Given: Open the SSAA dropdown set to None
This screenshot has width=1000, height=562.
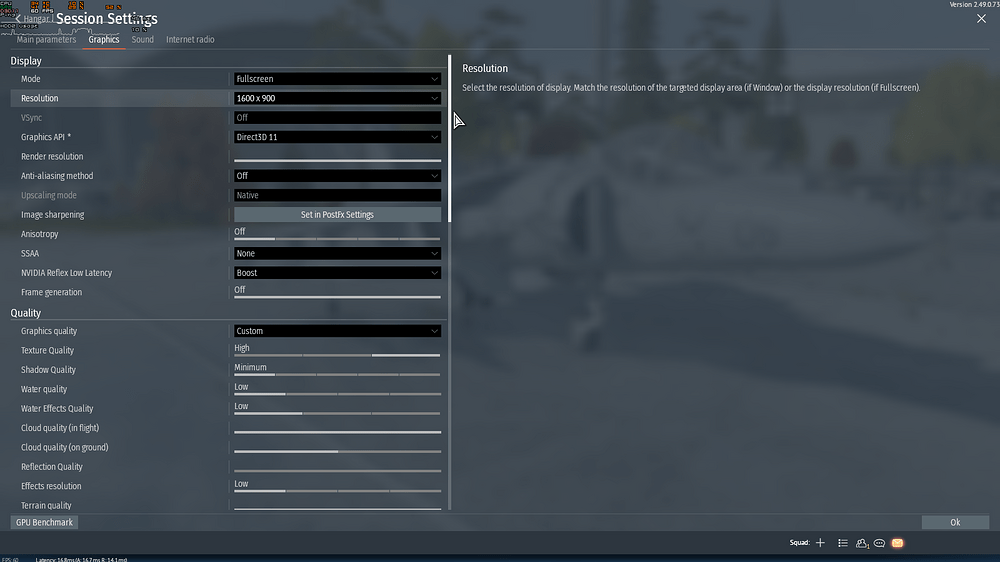Looking at the screenshot, I should pyautogui.click(x=337, y=253).
